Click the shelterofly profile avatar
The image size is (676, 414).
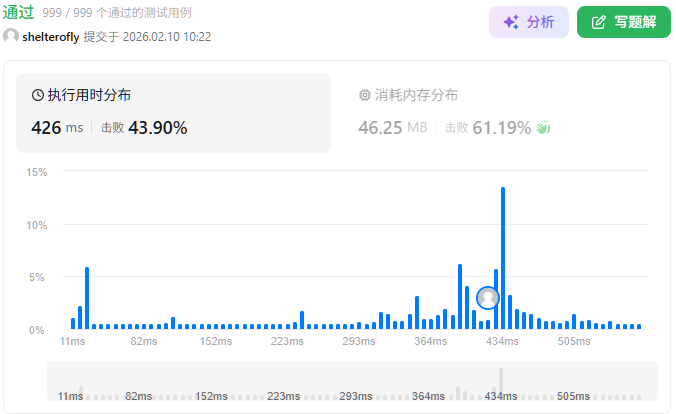pos(11,36)
